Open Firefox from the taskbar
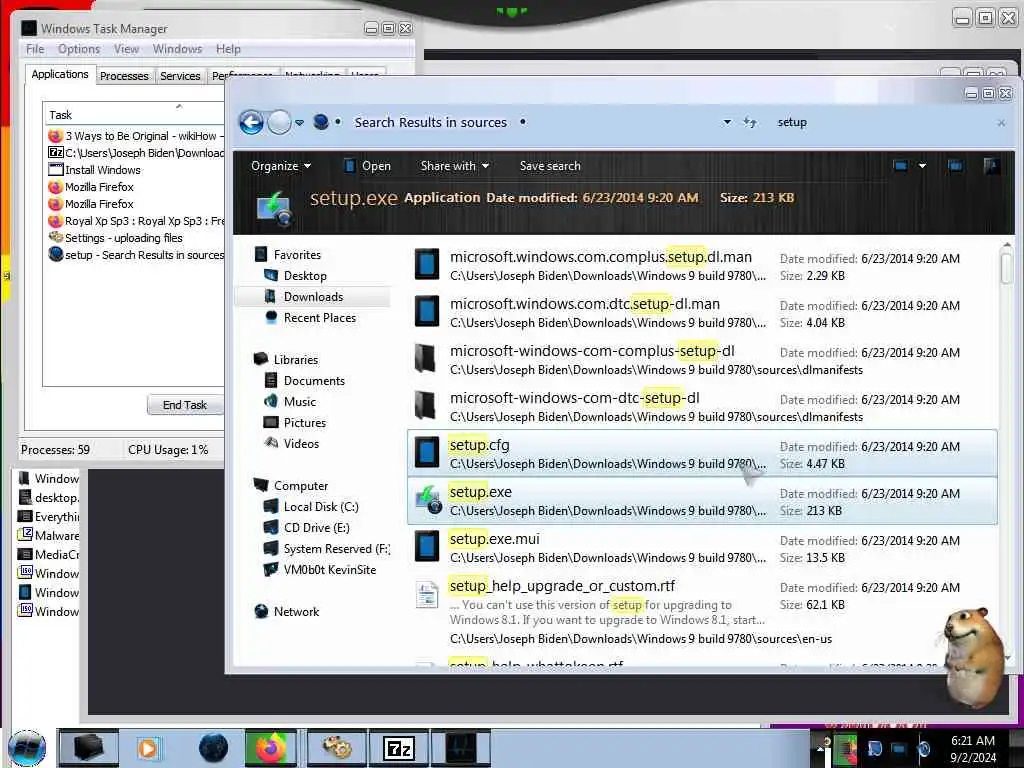The width and height of the screenshot is (1024, 768). click(x=270, y=748)
